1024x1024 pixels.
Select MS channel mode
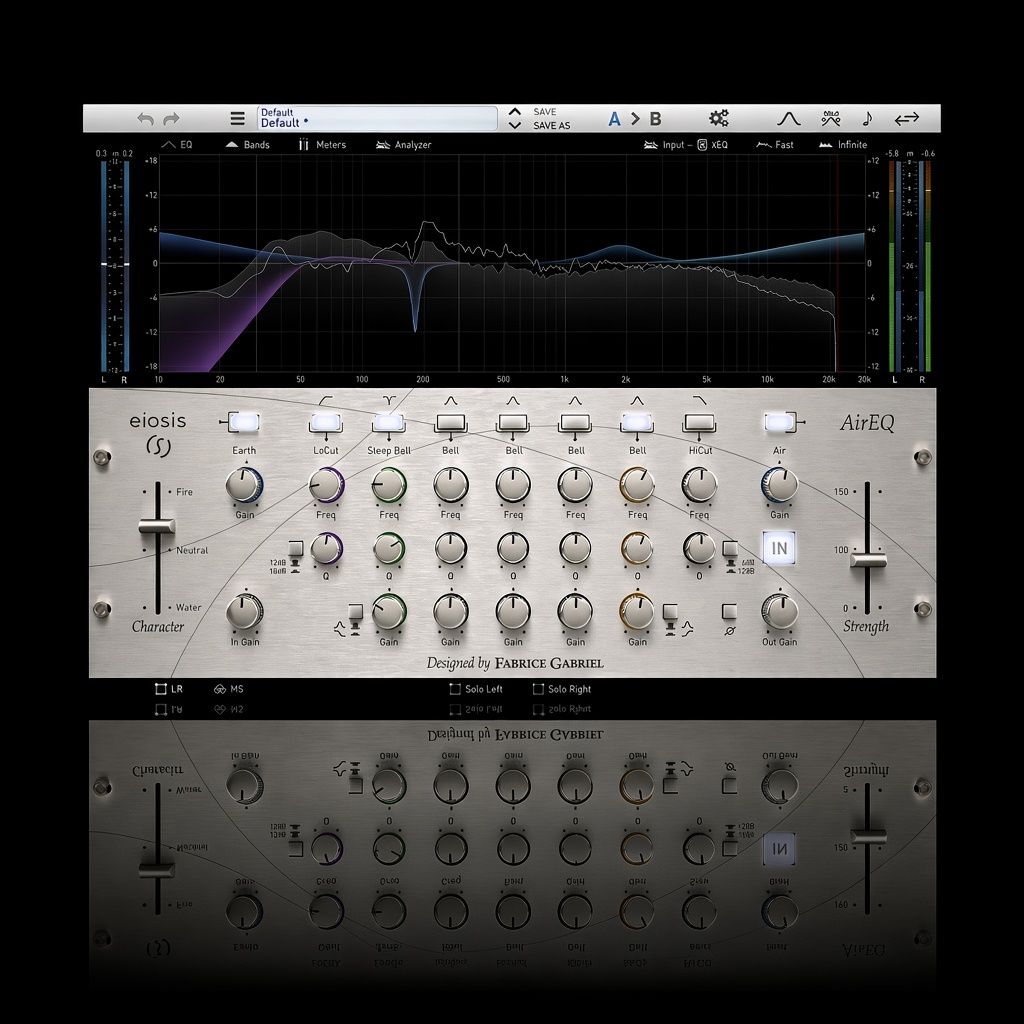coord(229,688)
